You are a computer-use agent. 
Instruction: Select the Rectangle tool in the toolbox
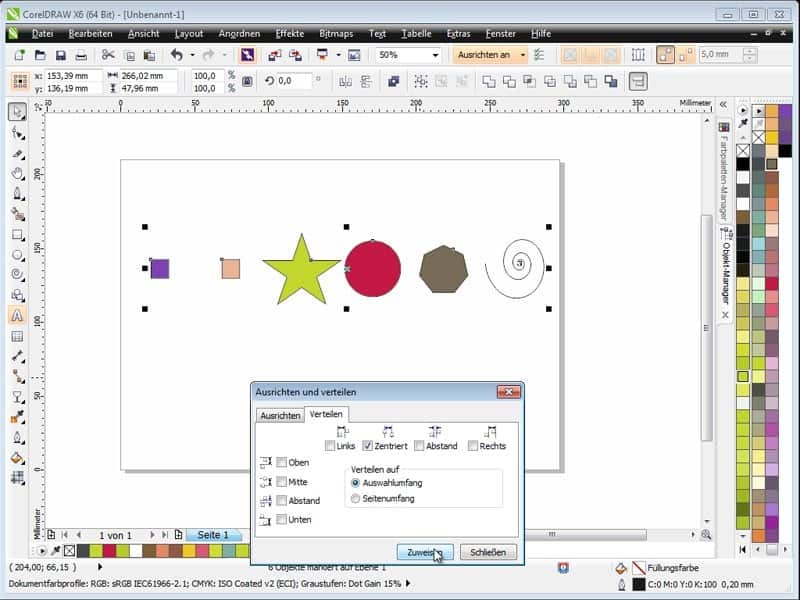pyautogui.click(x=17, y=235)
